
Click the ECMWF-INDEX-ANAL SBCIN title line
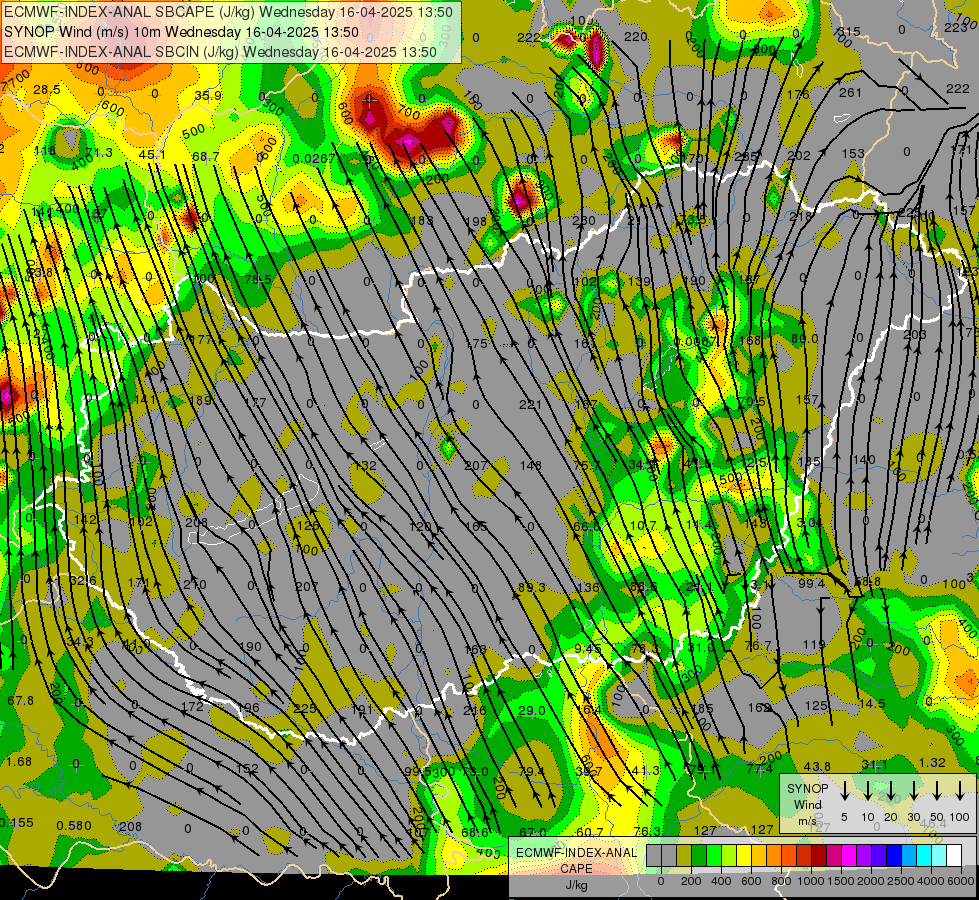(220, 52)
